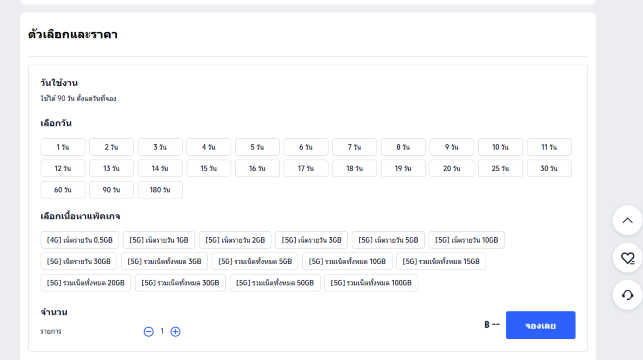Choose the 15 วัน day option
Screen dimensions: 643x360
tap(208, 169)
